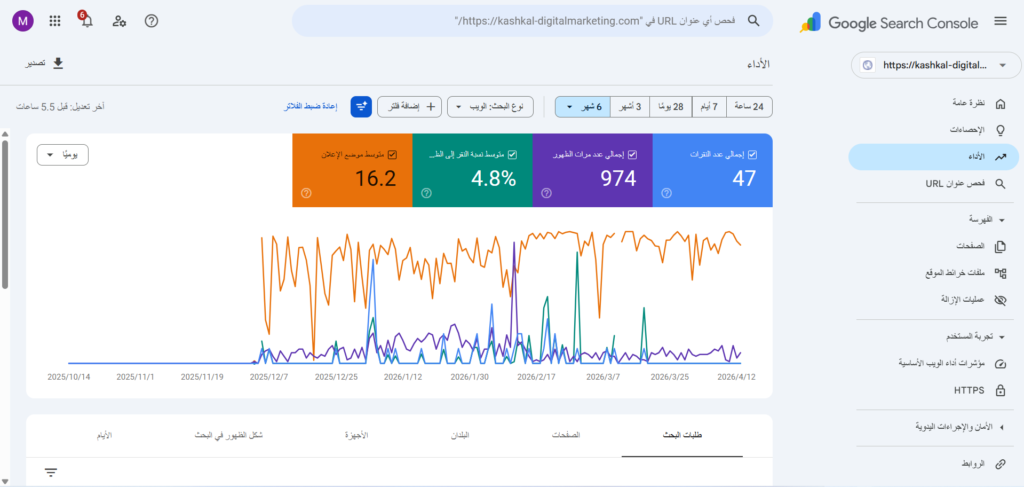Click the help question mark icon
Image resolution: width=1024 pixels, height=487 pixels.
(151, 21)
